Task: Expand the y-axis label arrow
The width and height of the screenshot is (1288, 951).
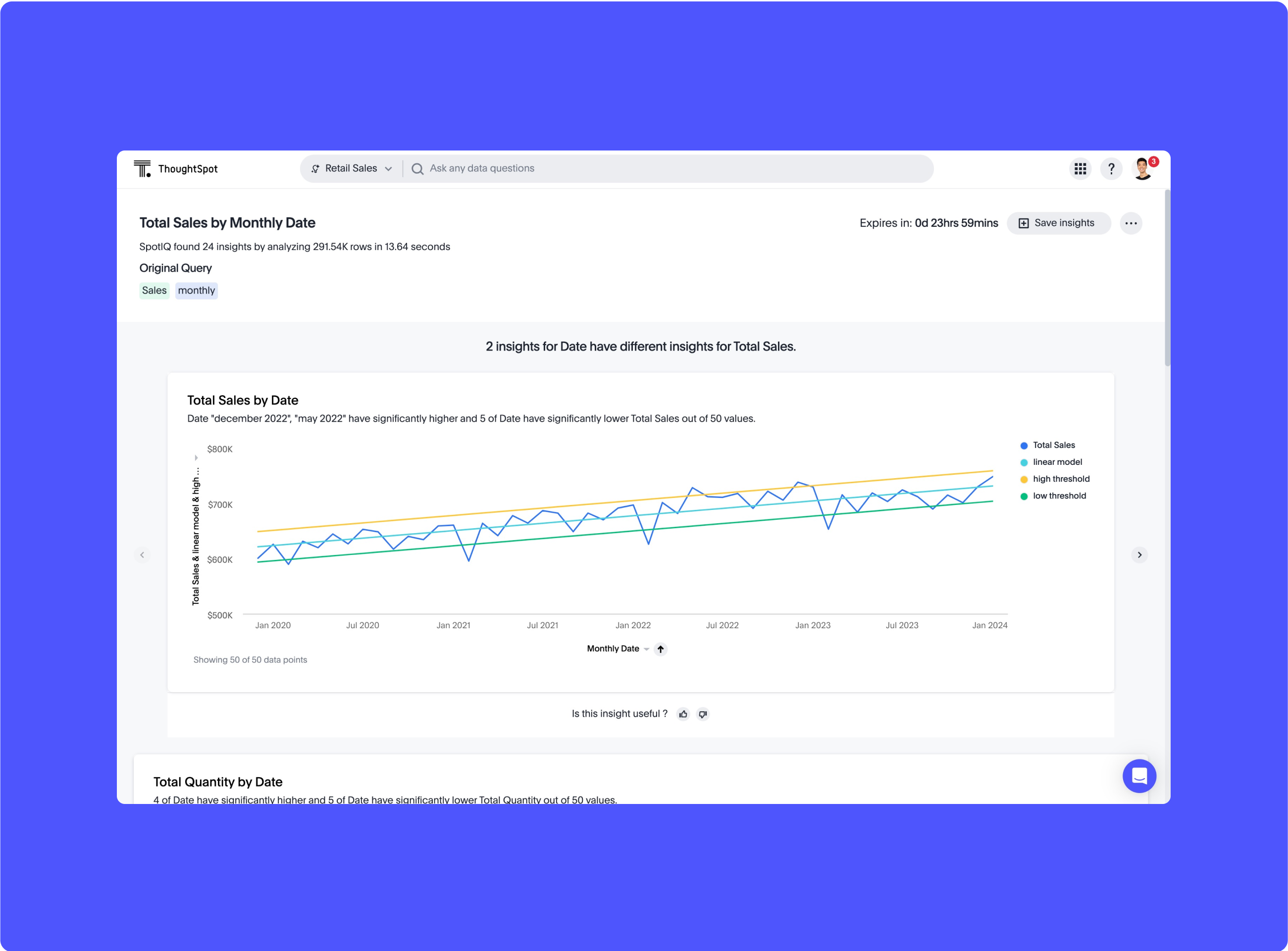Action: click(196, 457)
